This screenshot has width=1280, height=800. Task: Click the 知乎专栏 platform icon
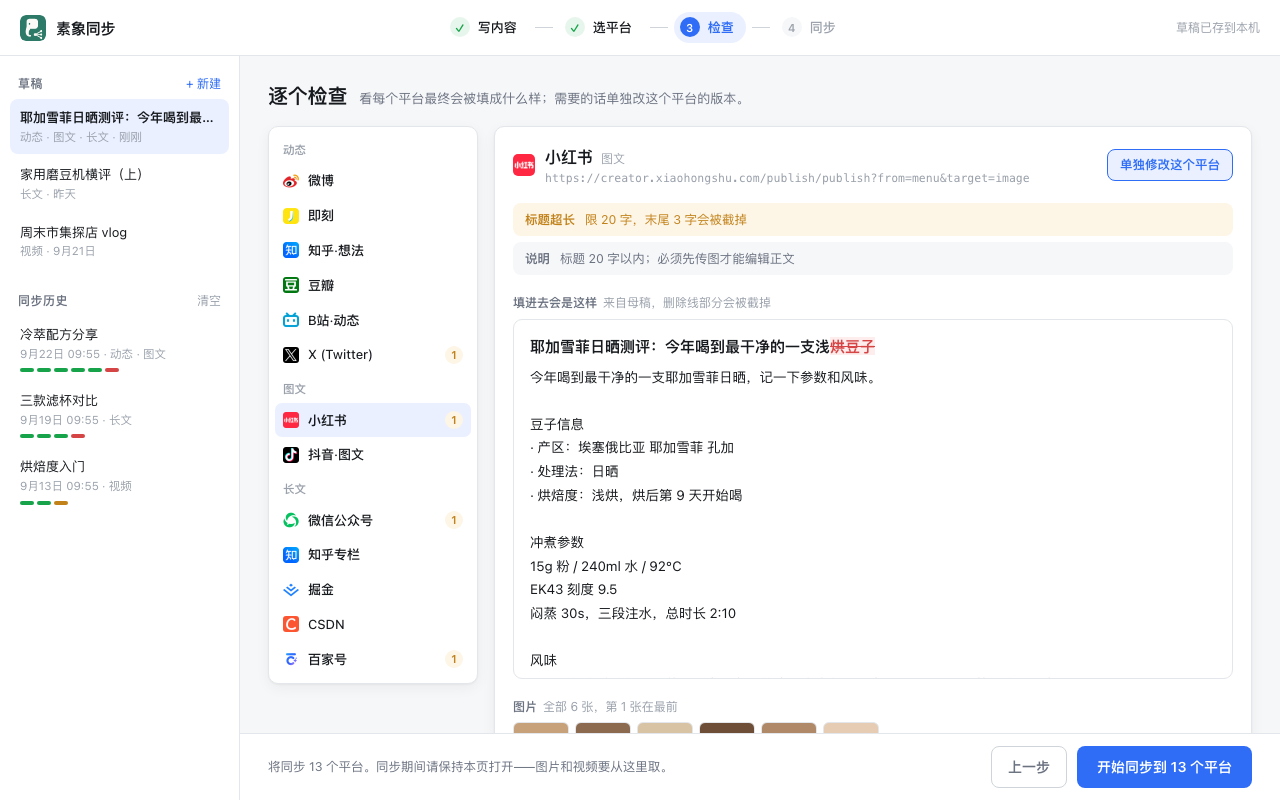pos(291,555)
